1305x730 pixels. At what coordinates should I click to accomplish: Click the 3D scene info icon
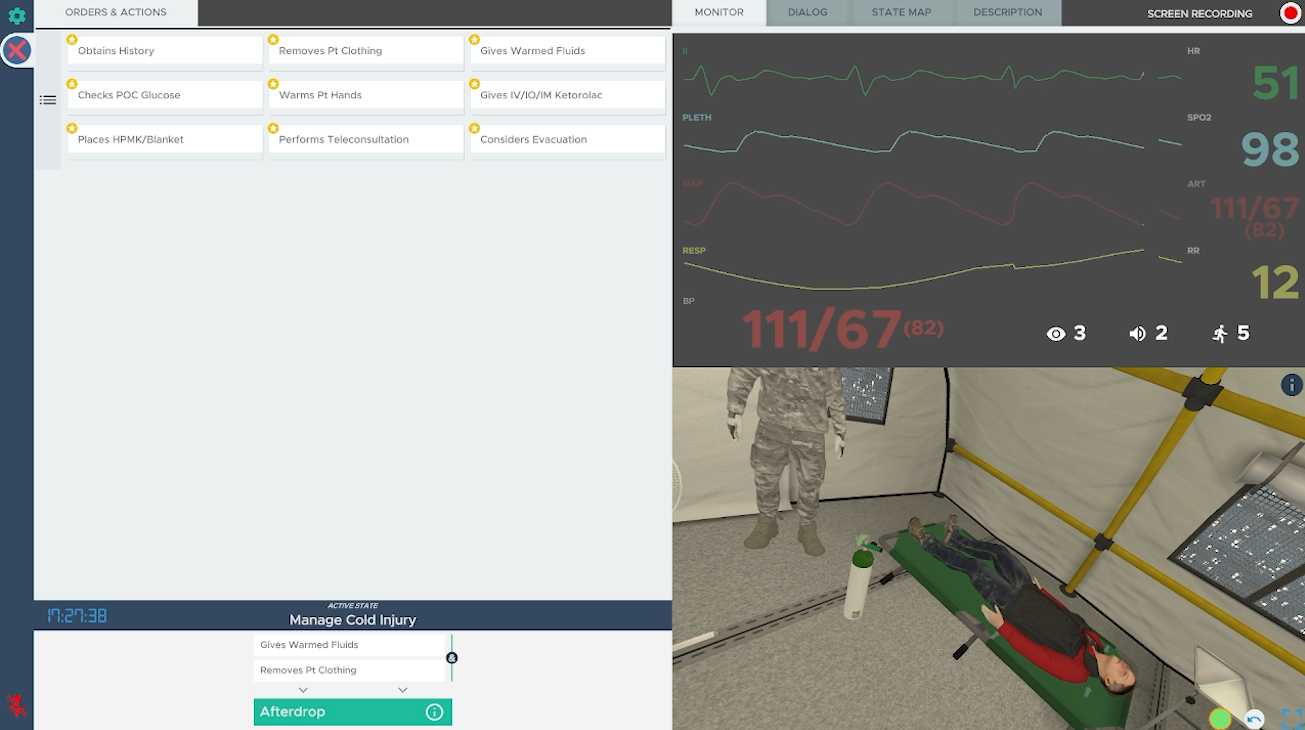coord(1291,385)
